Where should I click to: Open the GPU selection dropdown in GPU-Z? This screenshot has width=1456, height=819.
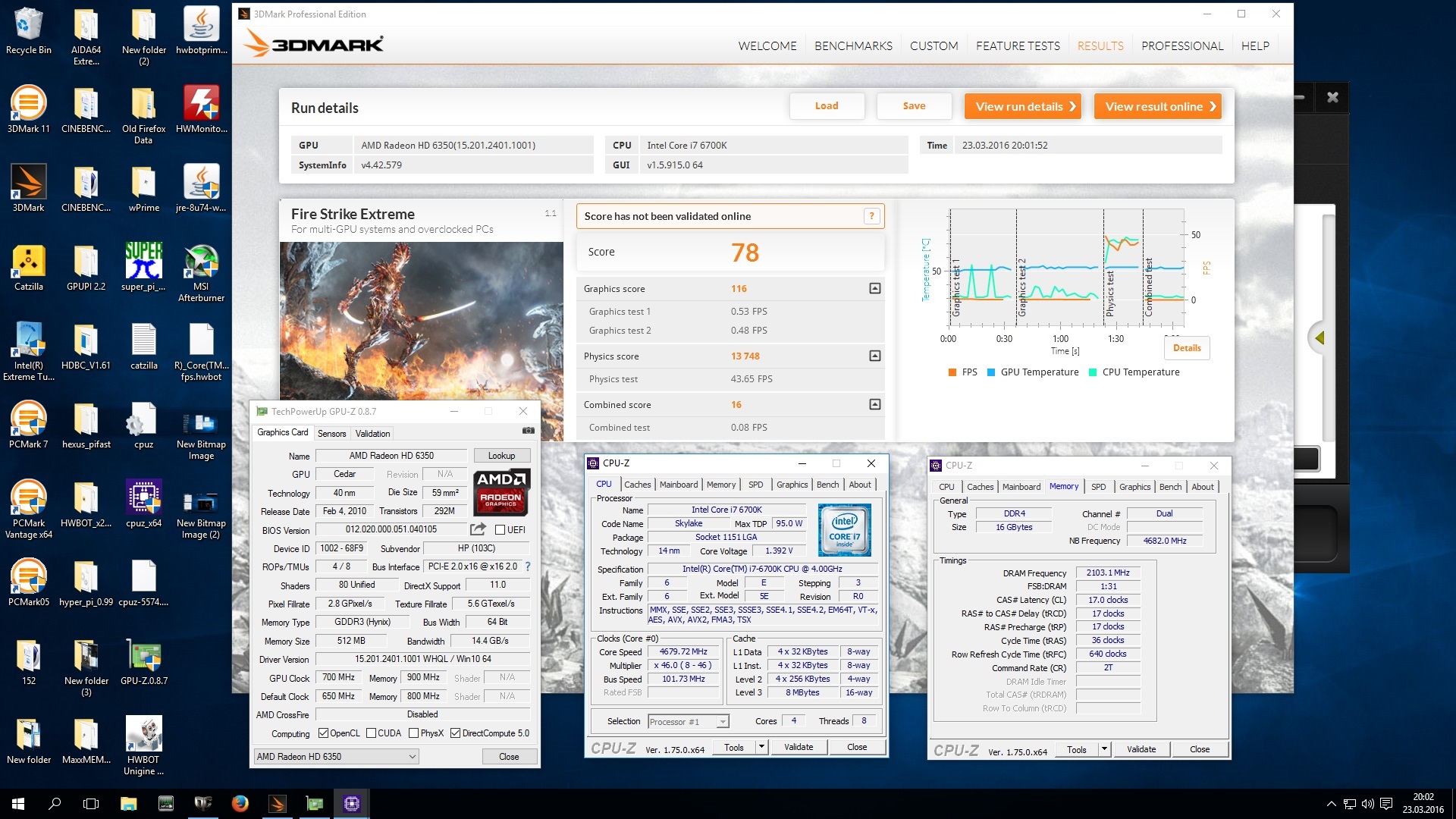(336, 756)
